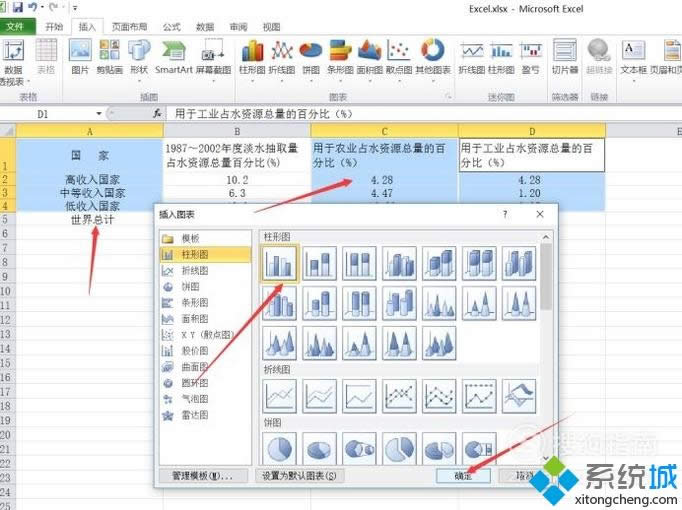Select cell A5 '世界总计'
Screen dimensions: 682x510
[90, 220]
